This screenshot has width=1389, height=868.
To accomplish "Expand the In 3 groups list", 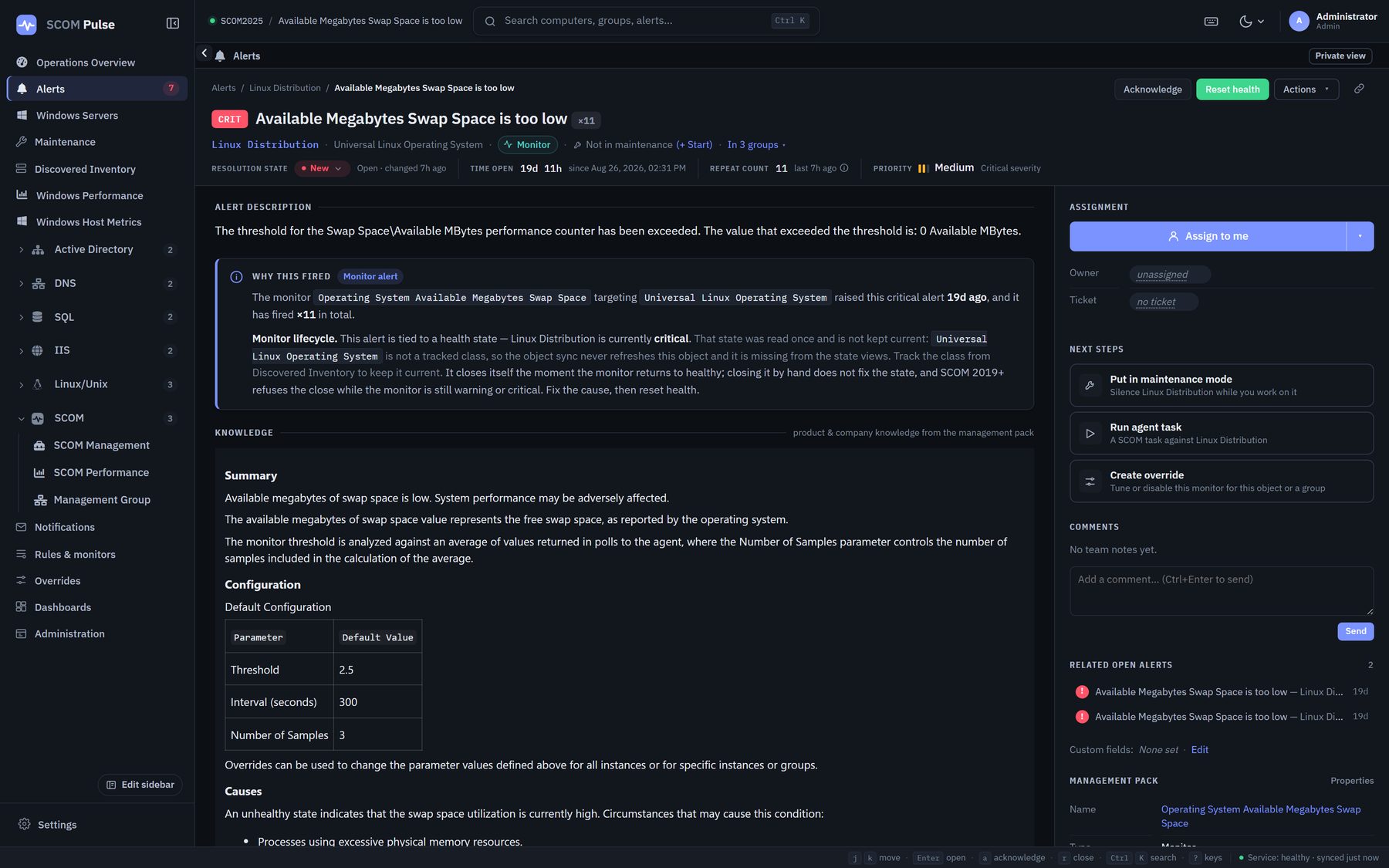I will [756, 145].
